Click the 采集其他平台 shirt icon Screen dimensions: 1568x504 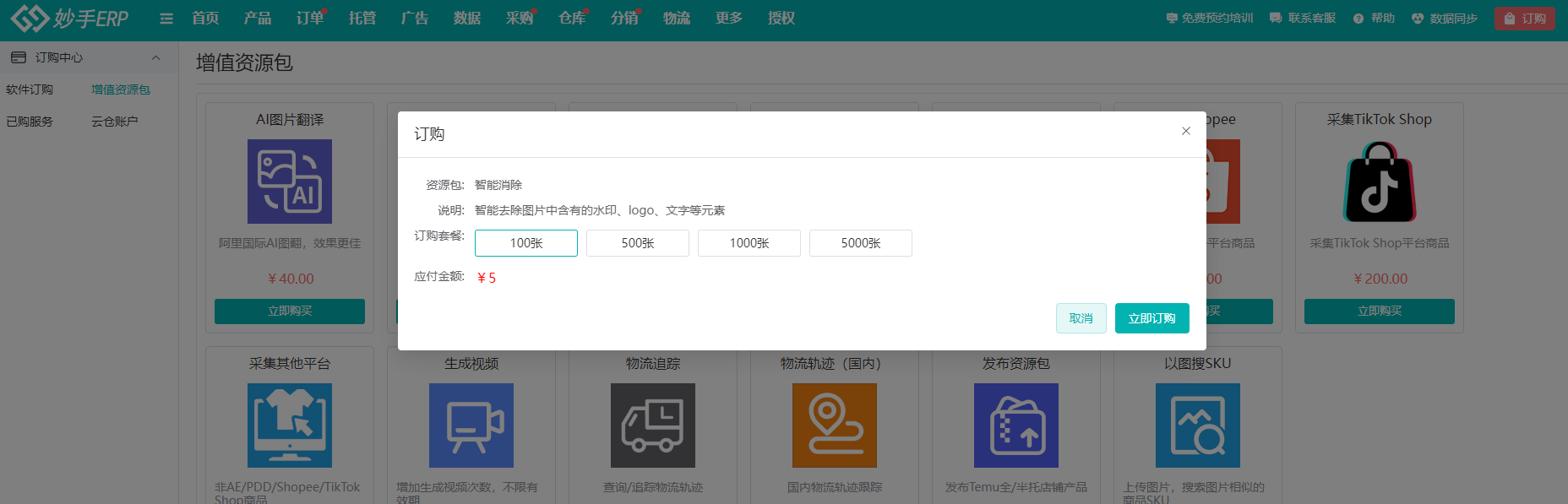(x=290, y=425)
